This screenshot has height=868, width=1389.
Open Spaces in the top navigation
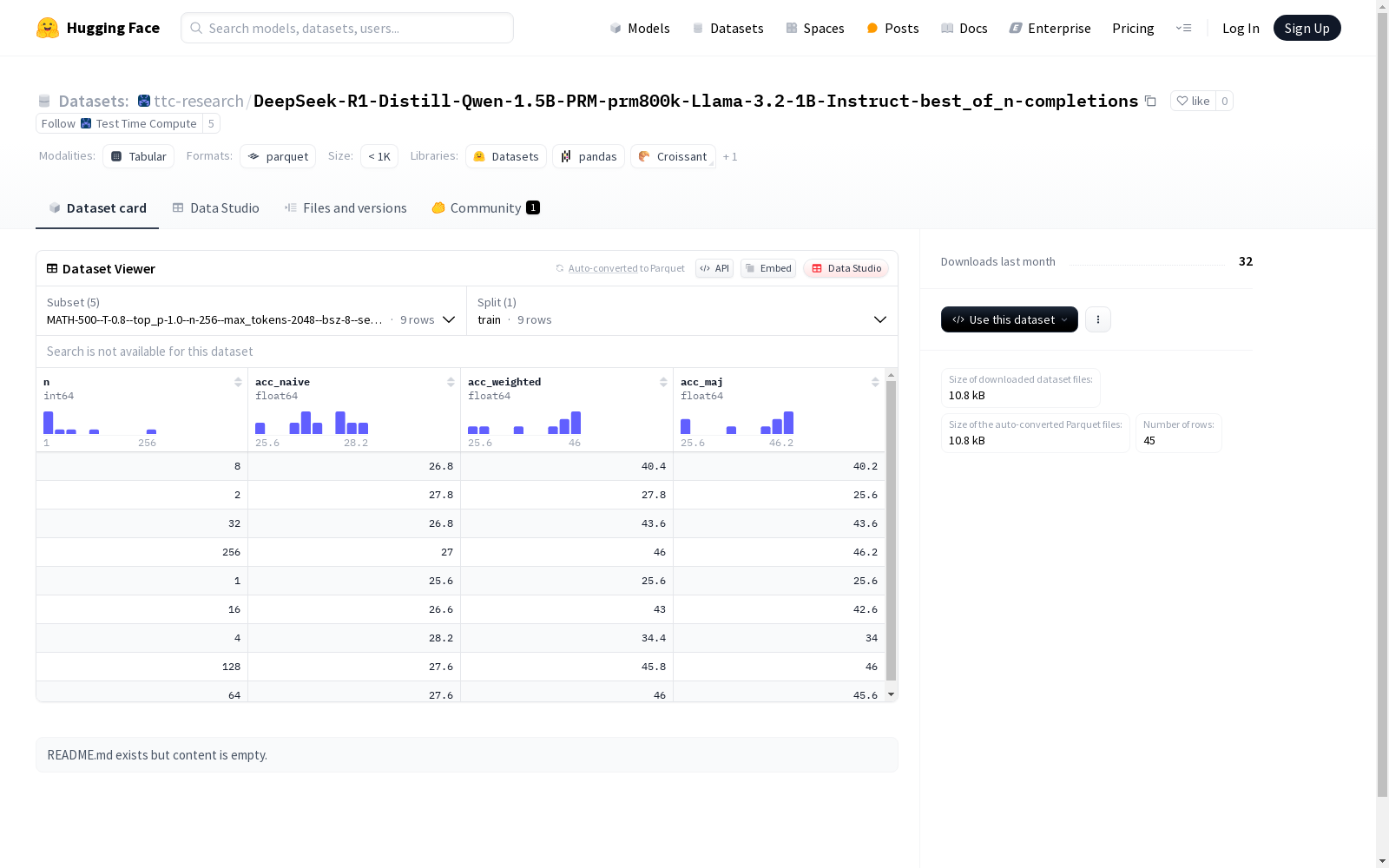point(815,28)
